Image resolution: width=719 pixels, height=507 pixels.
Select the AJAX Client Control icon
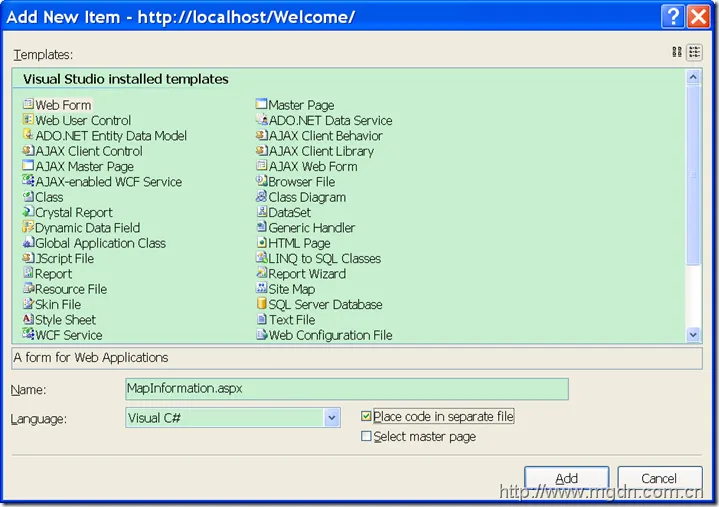point(28,150)
